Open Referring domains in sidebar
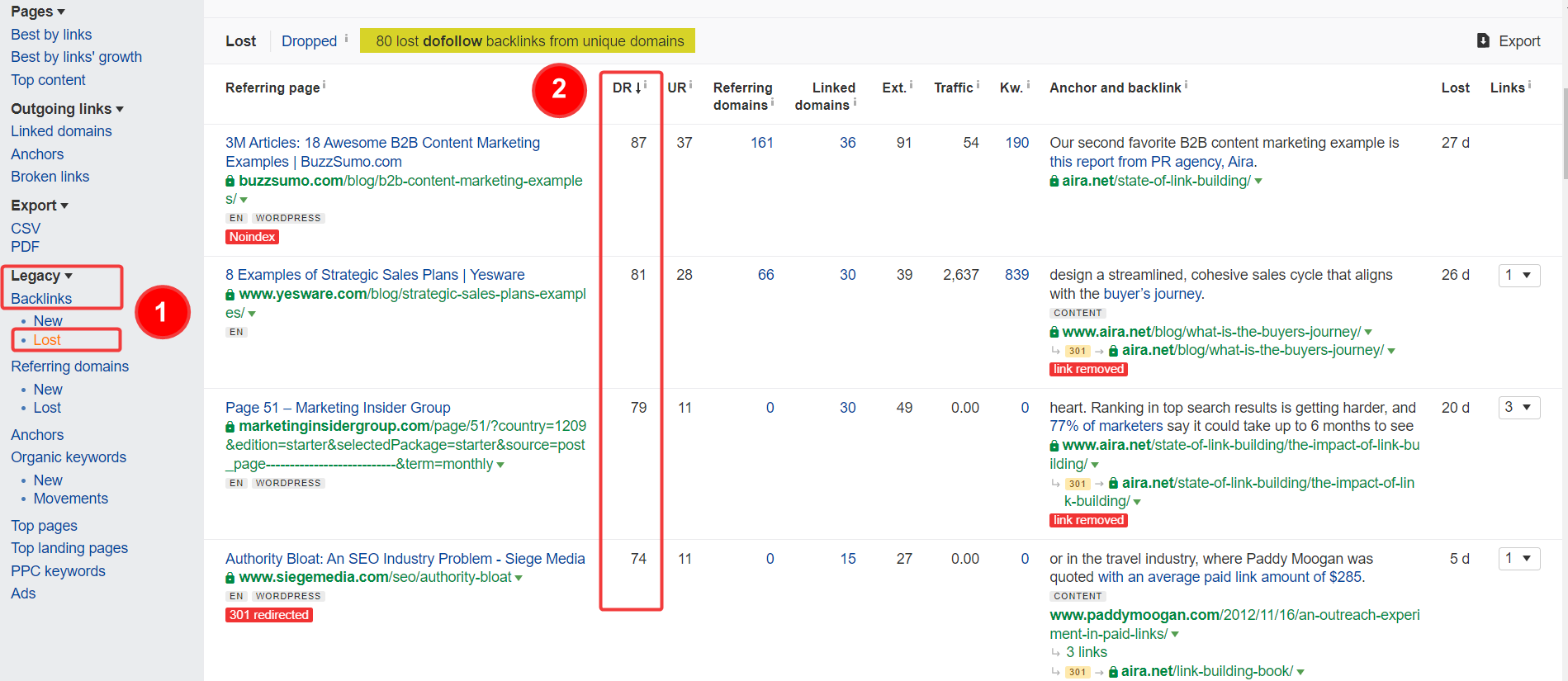This screenshot has height=681, width=1568. tap(70, 367)
